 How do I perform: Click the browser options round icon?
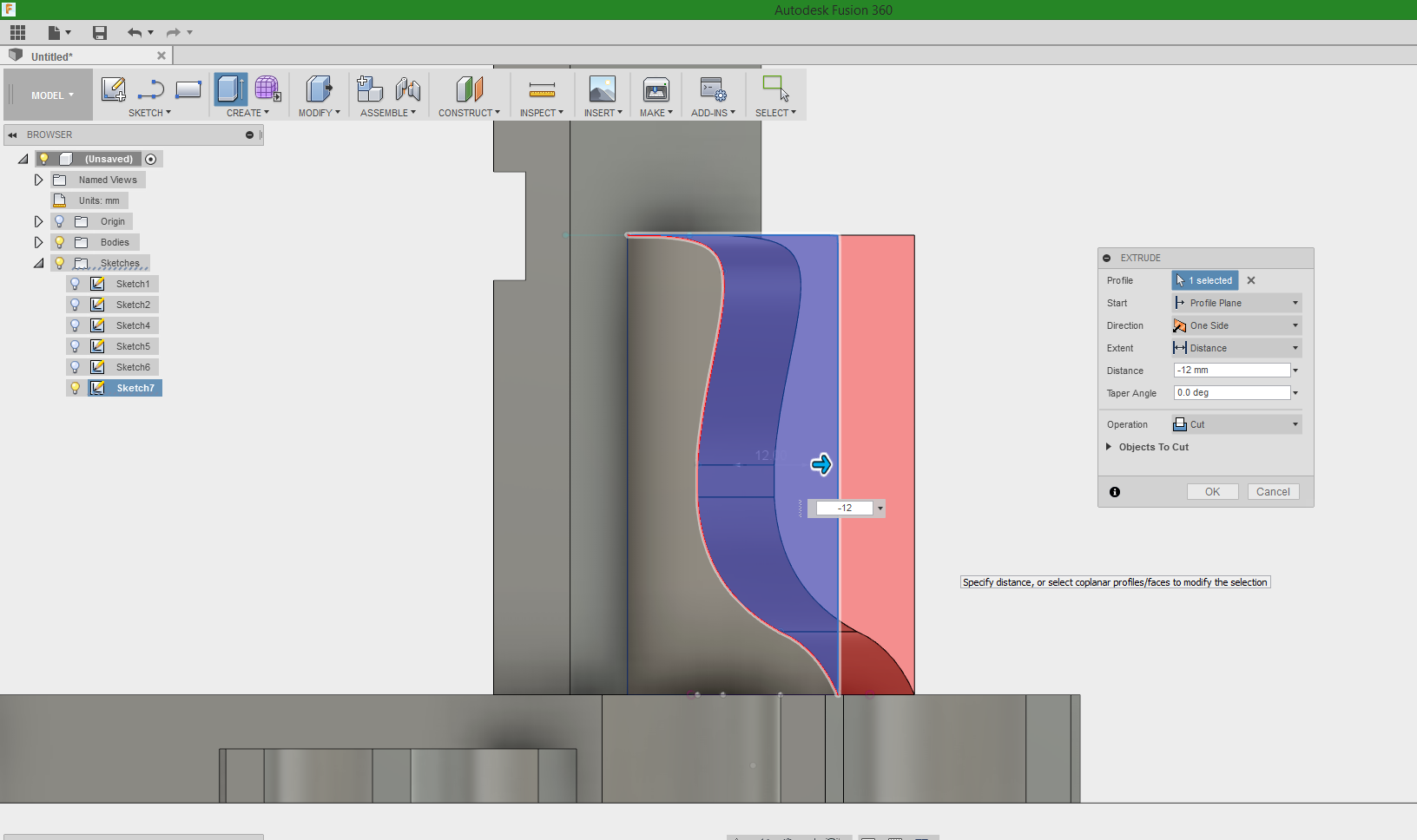click(x=249, y=135)
